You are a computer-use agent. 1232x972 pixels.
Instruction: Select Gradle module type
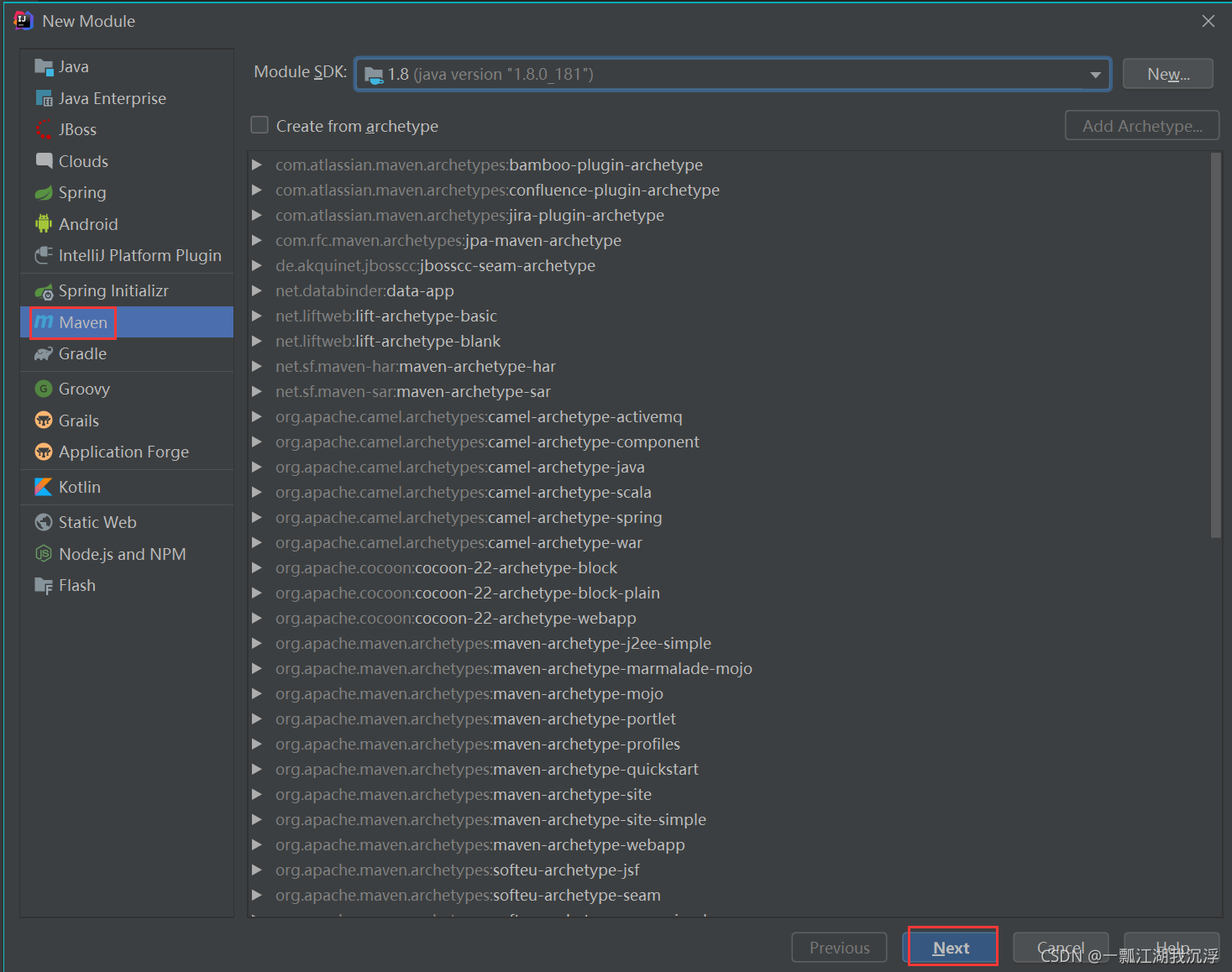127,353
